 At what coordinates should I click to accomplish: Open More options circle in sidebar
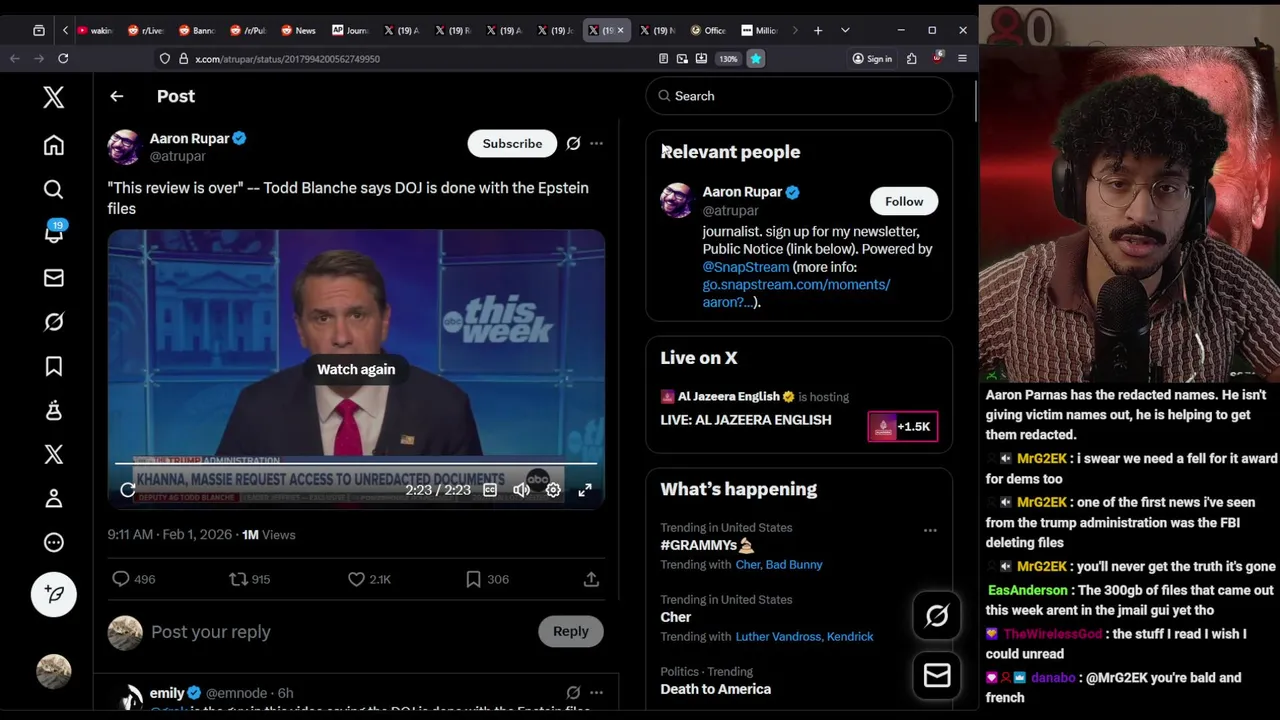pyautogui.click(x=54, y=542)
